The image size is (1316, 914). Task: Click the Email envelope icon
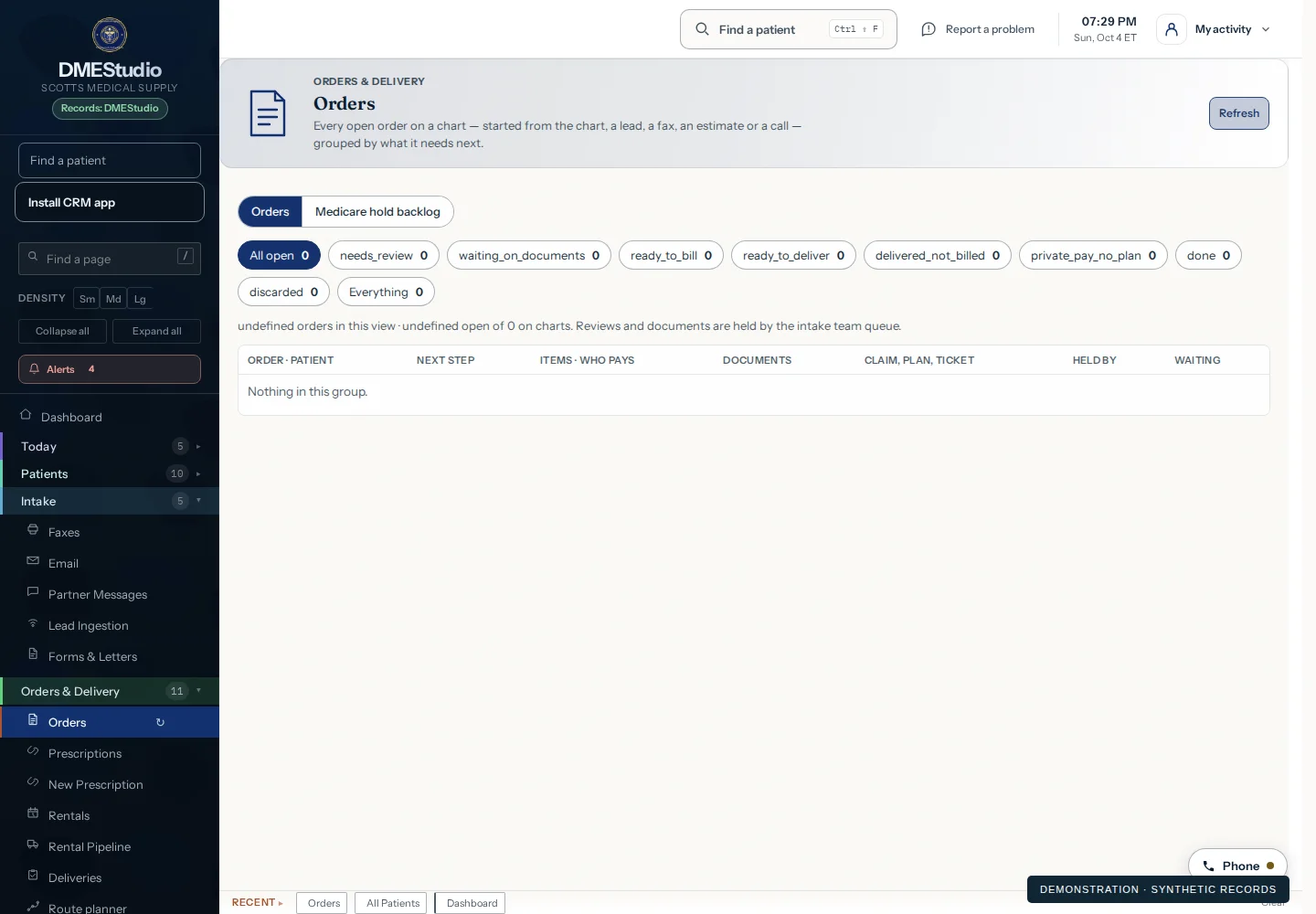click(x=33, y=561)
